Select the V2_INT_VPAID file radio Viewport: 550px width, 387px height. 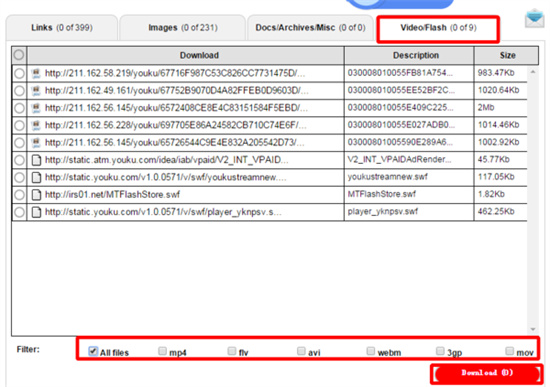point(19,160)
